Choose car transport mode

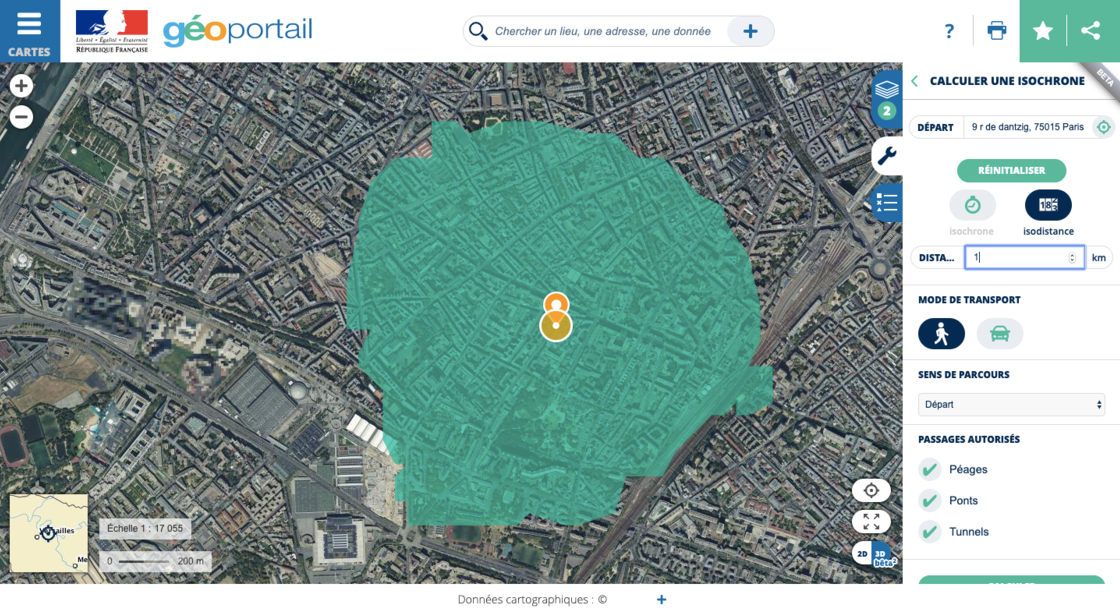[x=999, y=333]
